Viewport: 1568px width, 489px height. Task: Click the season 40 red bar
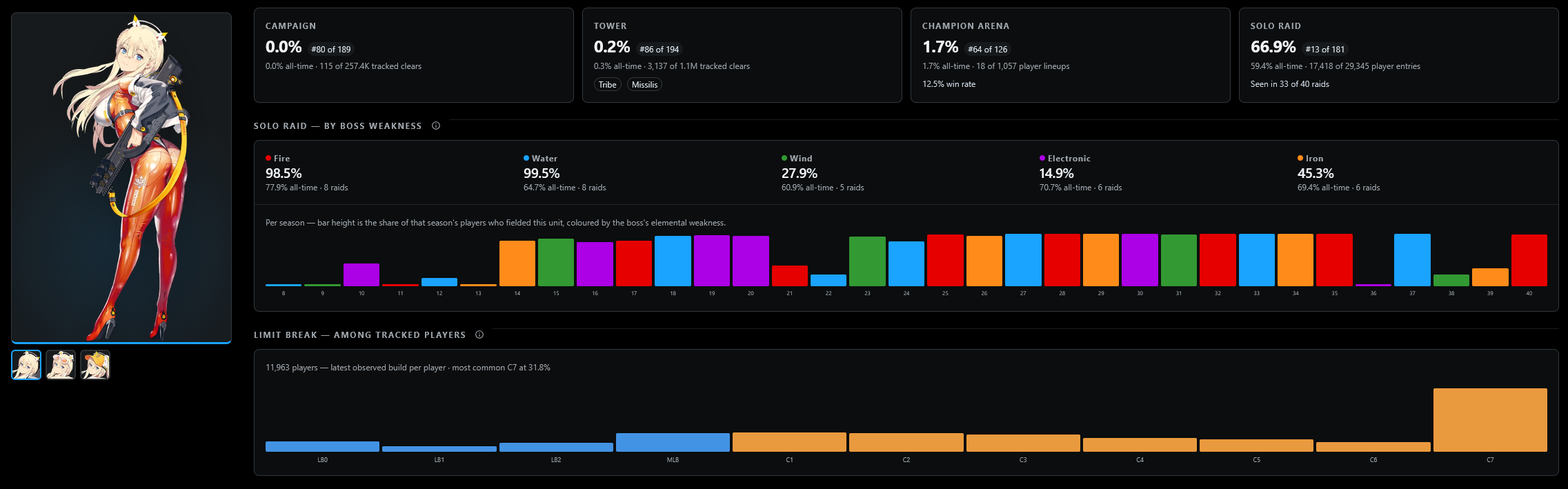pos(1529,260)
